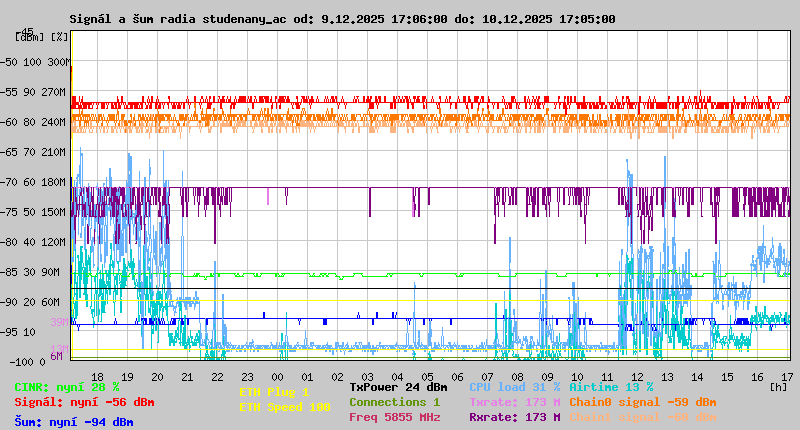Click the 'Signál: nyní -56 dBm' legend entry
Viewport: 800px width, 430px height.
[x=84, y=402]
